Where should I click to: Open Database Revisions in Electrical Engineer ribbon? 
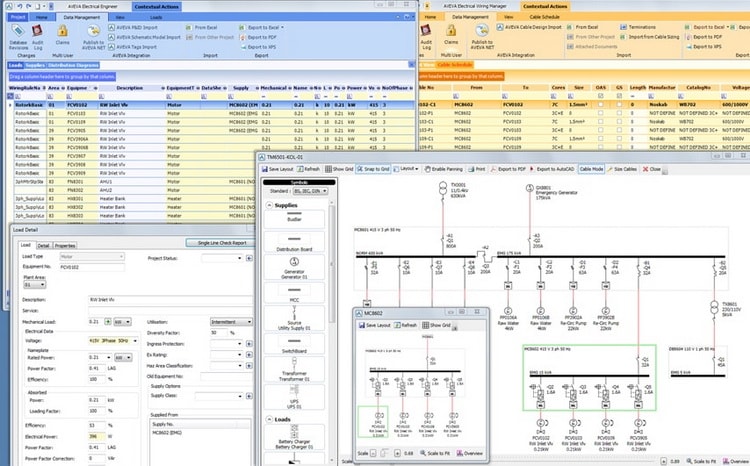click(x=18, y=37)
